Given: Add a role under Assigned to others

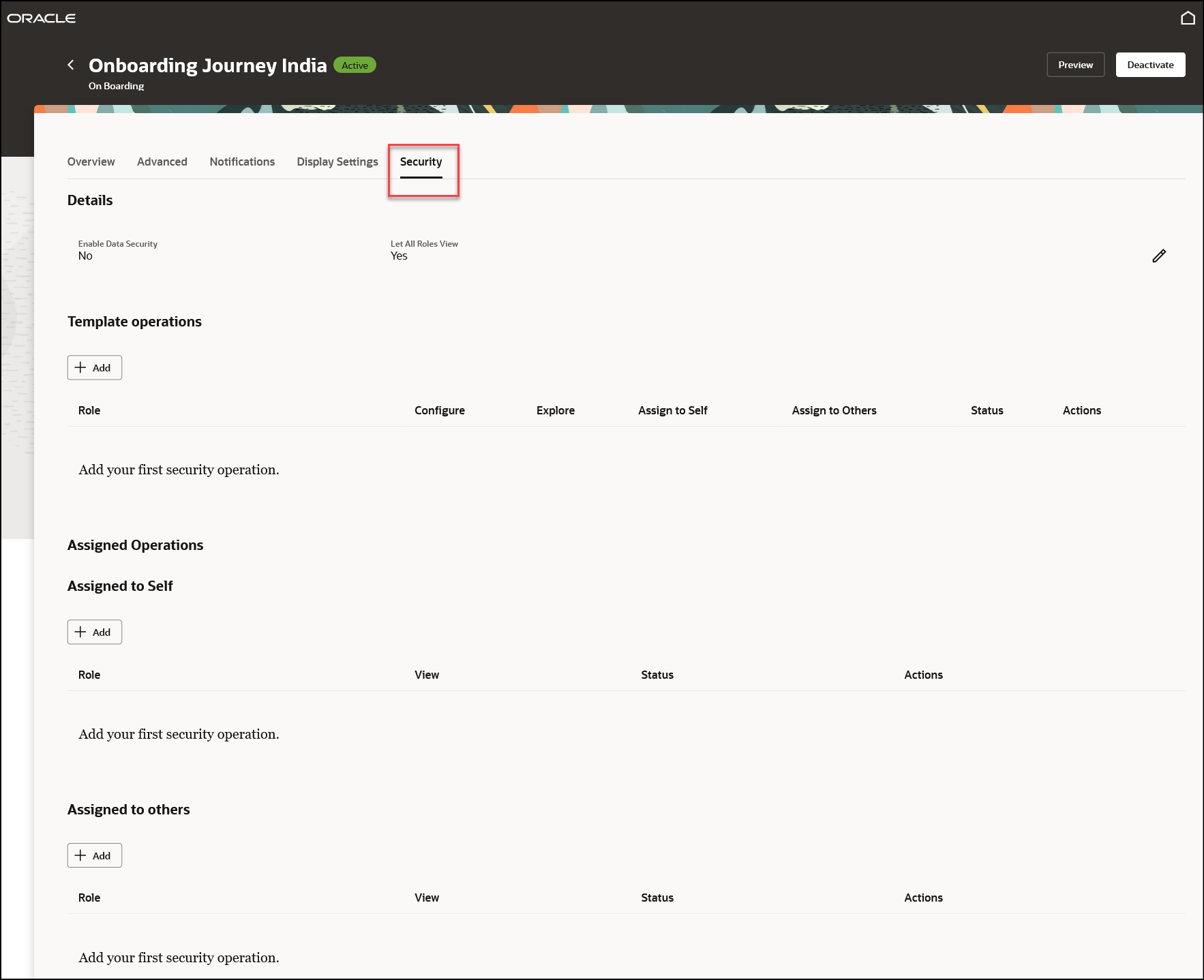Looking at the screenshot, I should pyautogui.click(x=95, y=855).
